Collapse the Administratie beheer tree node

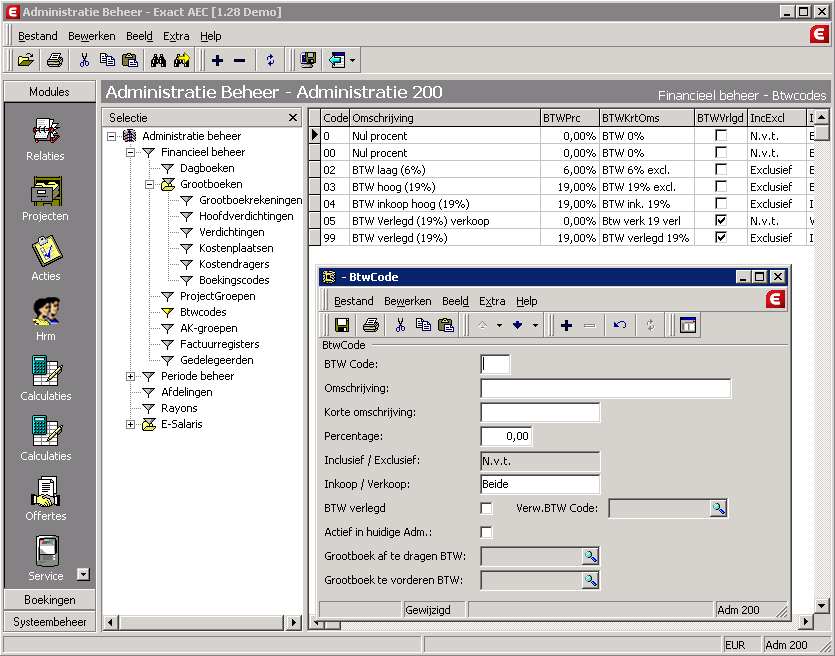coord(111,136)
